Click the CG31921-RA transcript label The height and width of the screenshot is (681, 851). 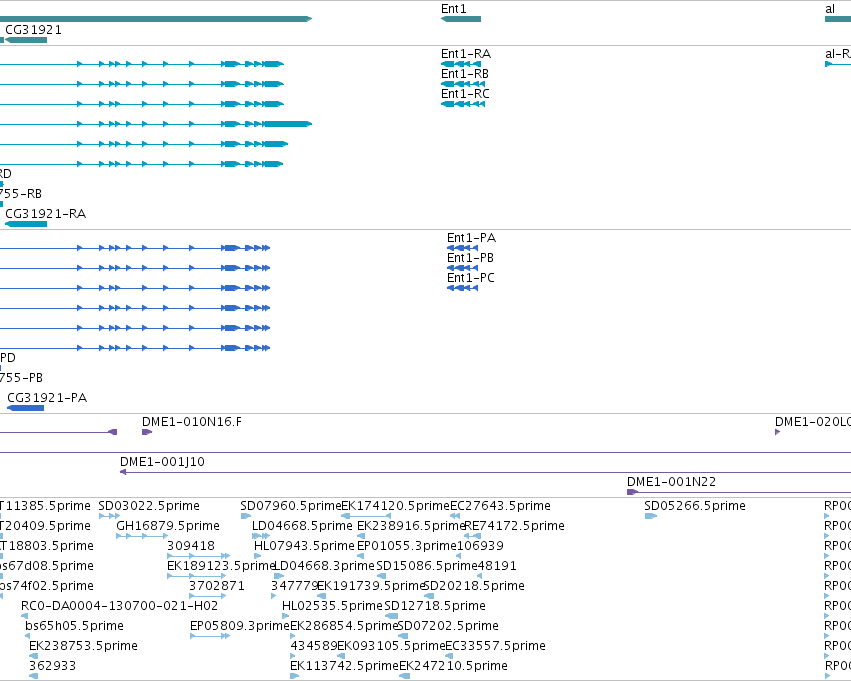pos(46,214)
